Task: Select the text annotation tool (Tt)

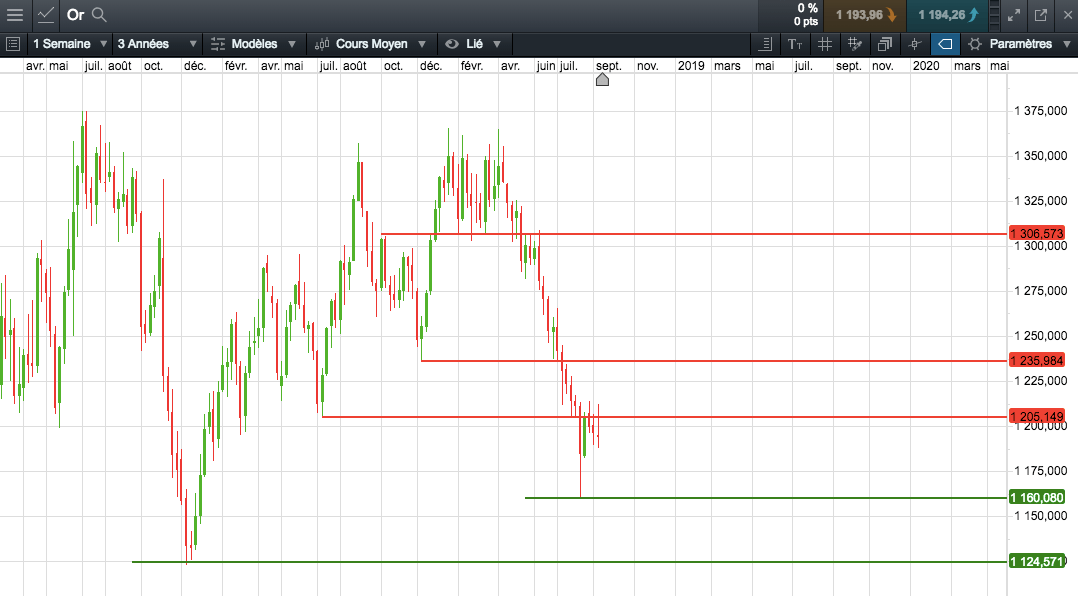Action: point(795,44)
